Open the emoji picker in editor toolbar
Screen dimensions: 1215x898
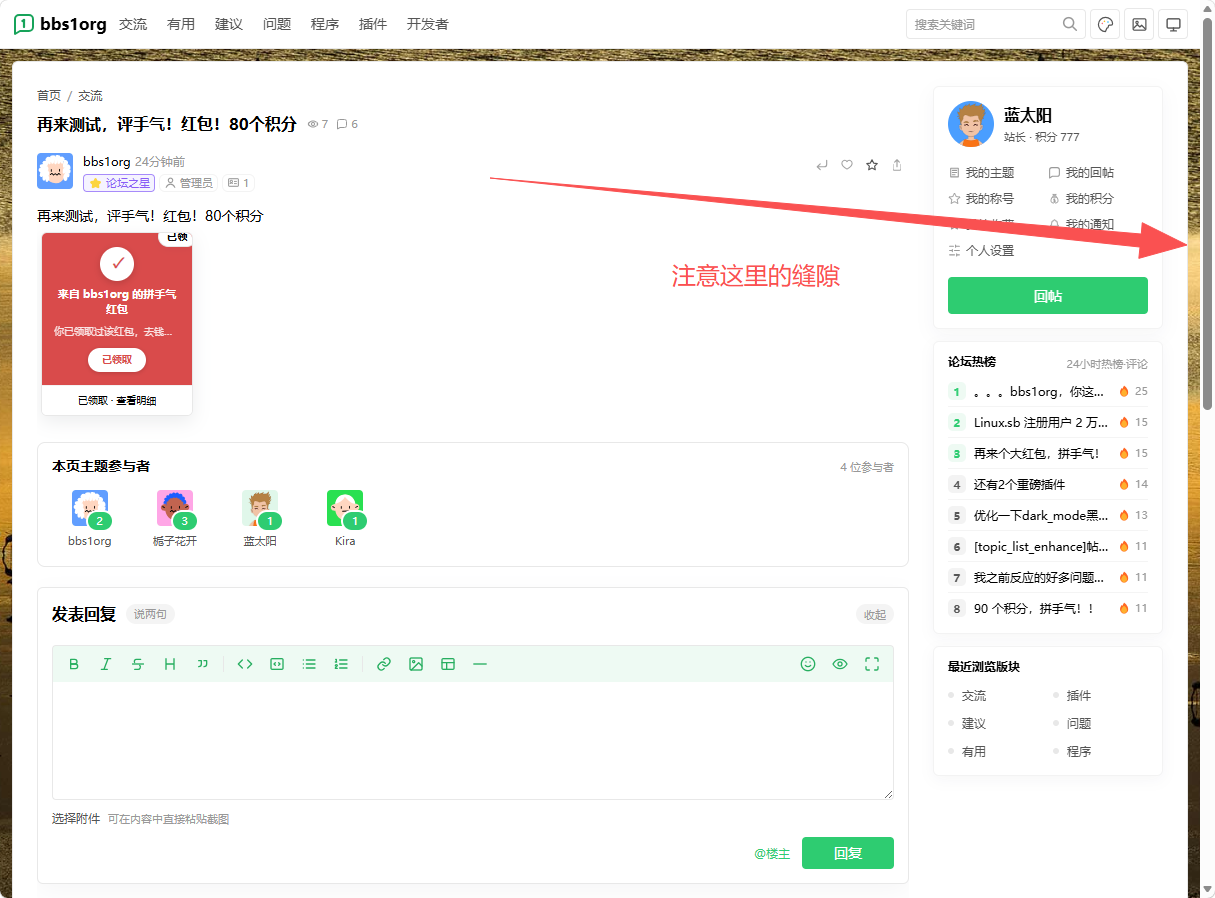(808, 664)
